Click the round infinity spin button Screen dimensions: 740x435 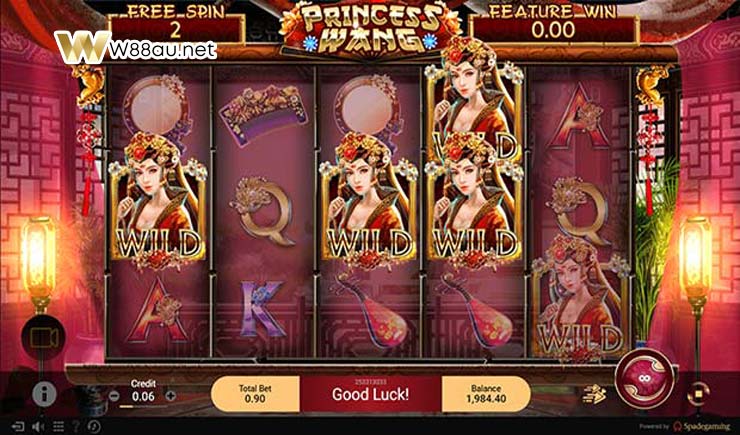645,378
